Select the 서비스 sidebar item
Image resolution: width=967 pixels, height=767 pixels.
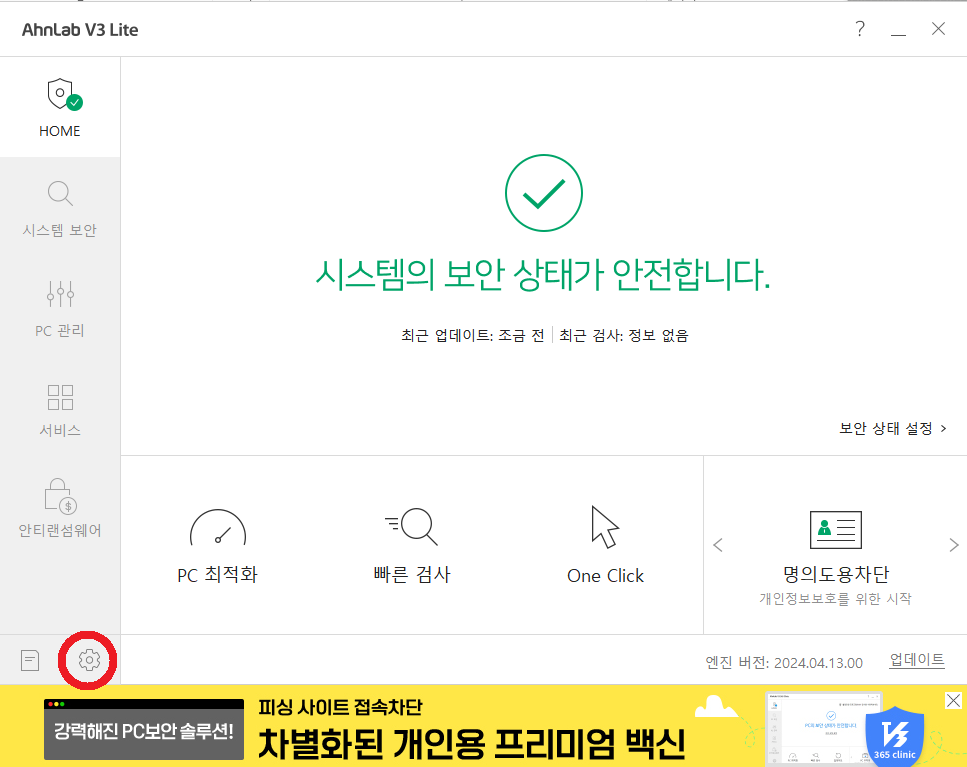point(60,410)
